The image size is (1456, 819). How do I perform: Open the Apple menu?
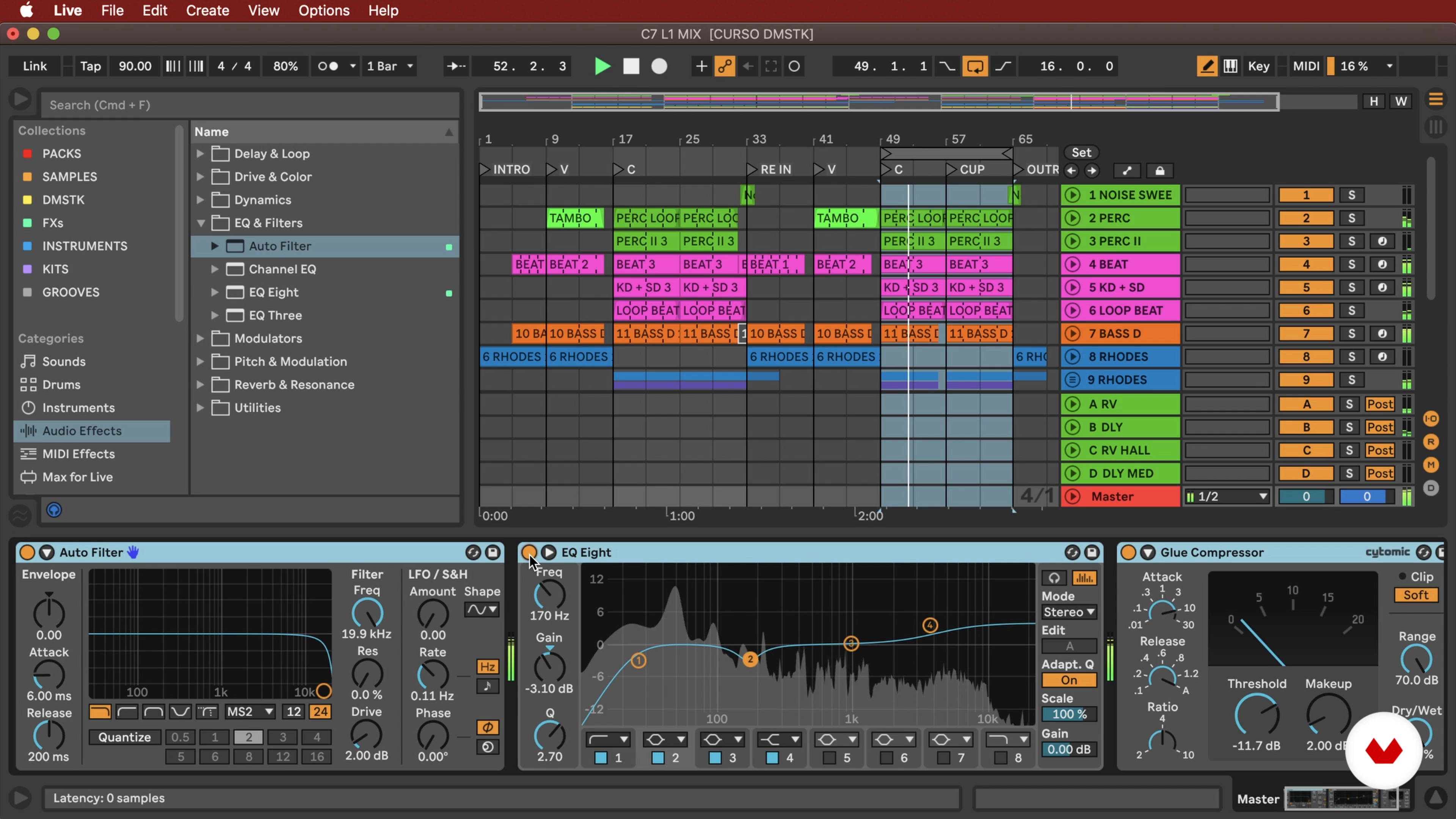tap(26, 10)
